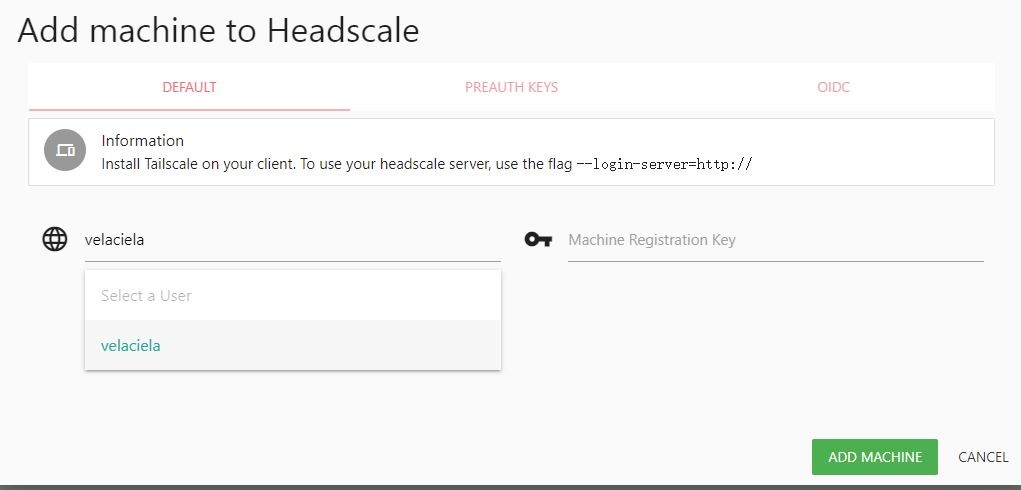Click the key icon next to Machine Registration Key
The height and width of the screenshot is (490, 1021).
tap(538, 239)
